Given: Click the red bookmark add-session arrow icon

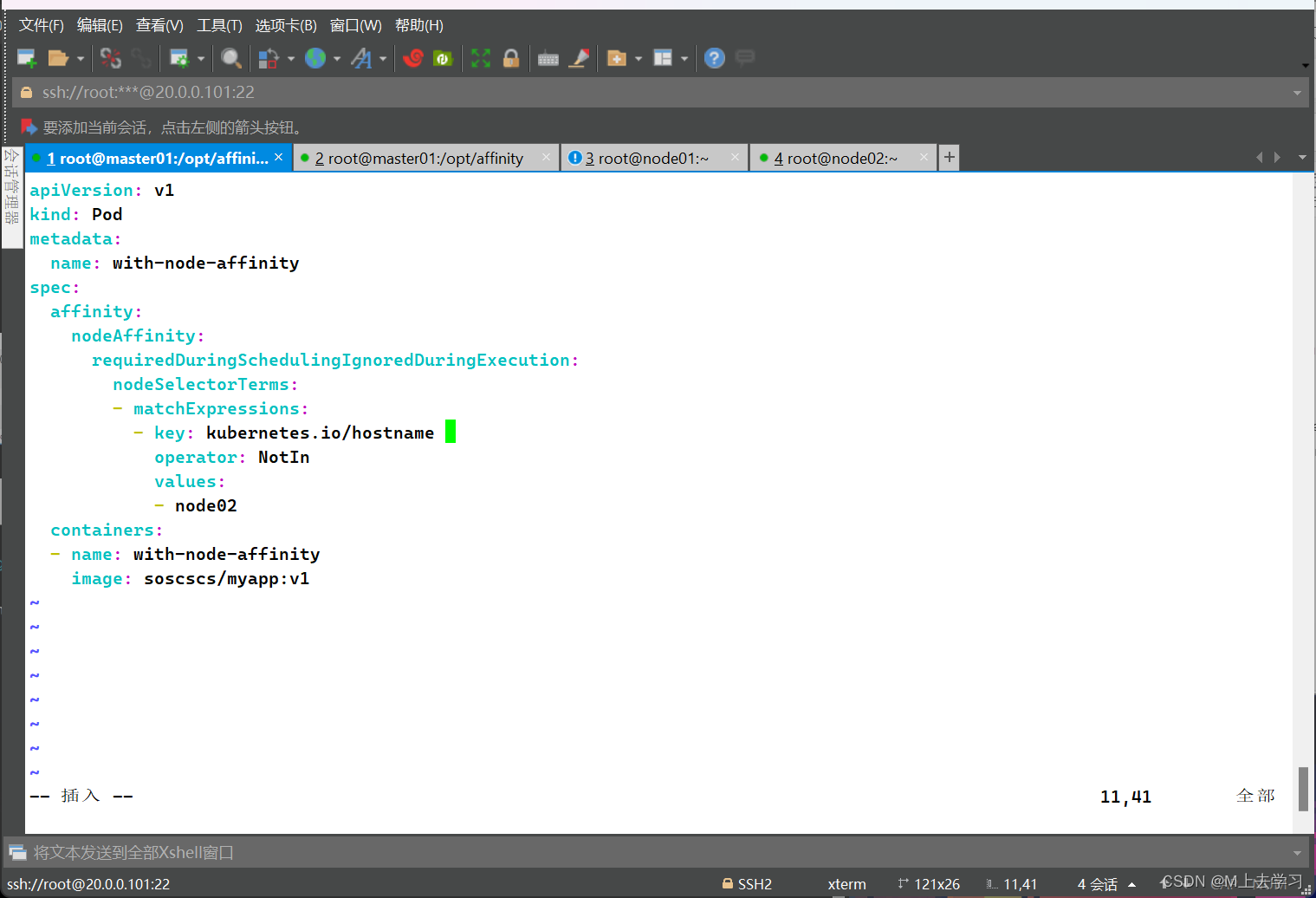Looking at the screenshot, I should coord(29,127).
